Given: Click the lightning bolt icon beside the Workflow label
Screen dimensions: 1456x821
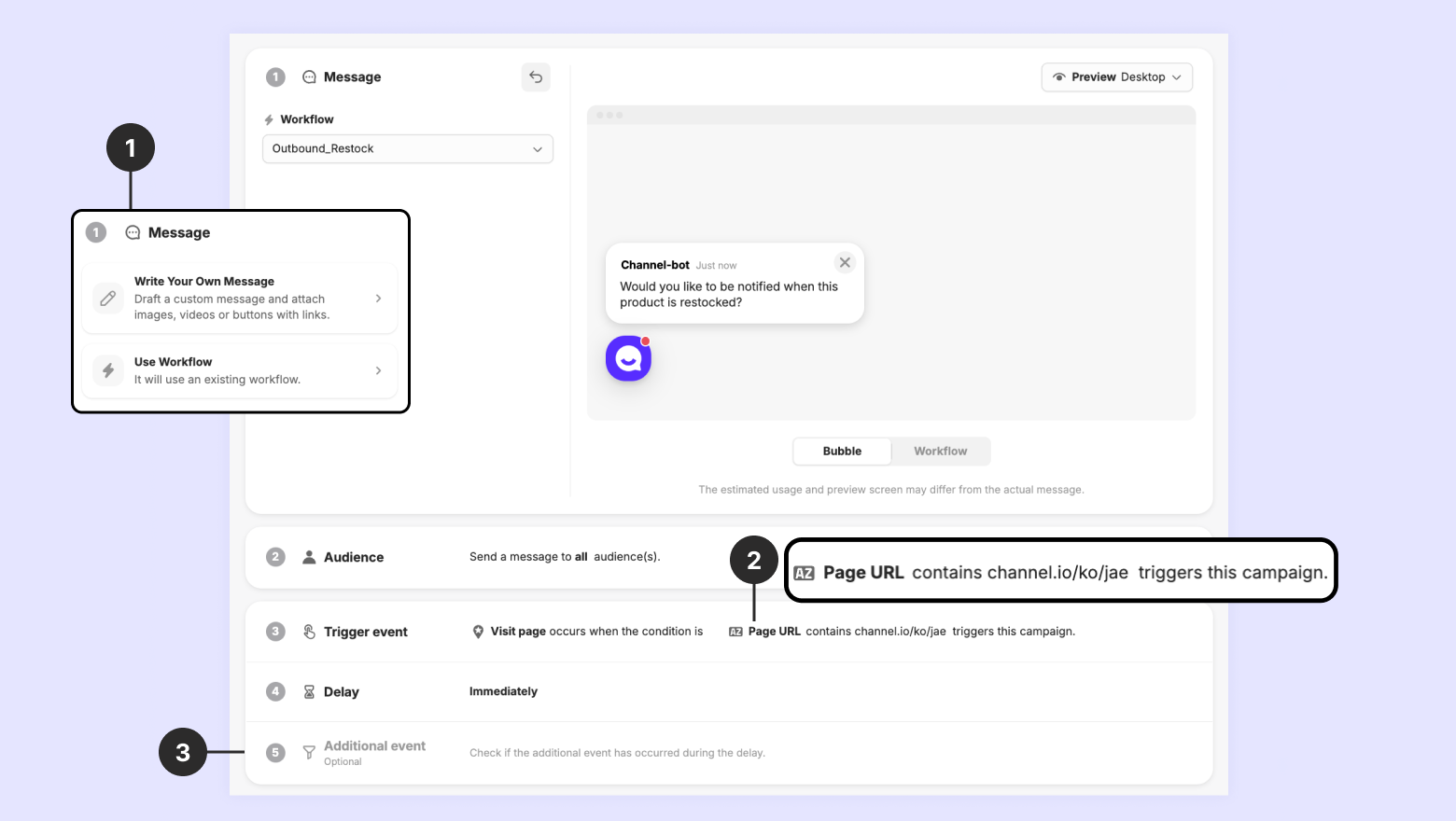Looking at the screenshot, I should [x=269, y=120].
